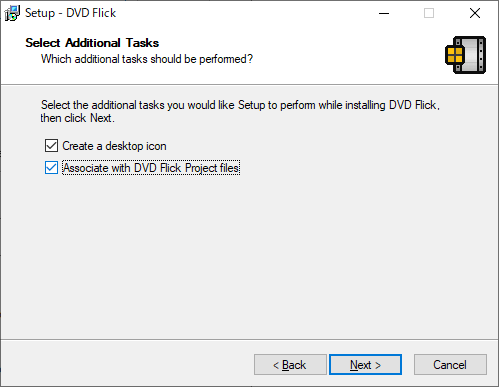The height and width of the screenshot is (387, 499).
Task: Close the Setup window with the X
Action: coord(475,13)
